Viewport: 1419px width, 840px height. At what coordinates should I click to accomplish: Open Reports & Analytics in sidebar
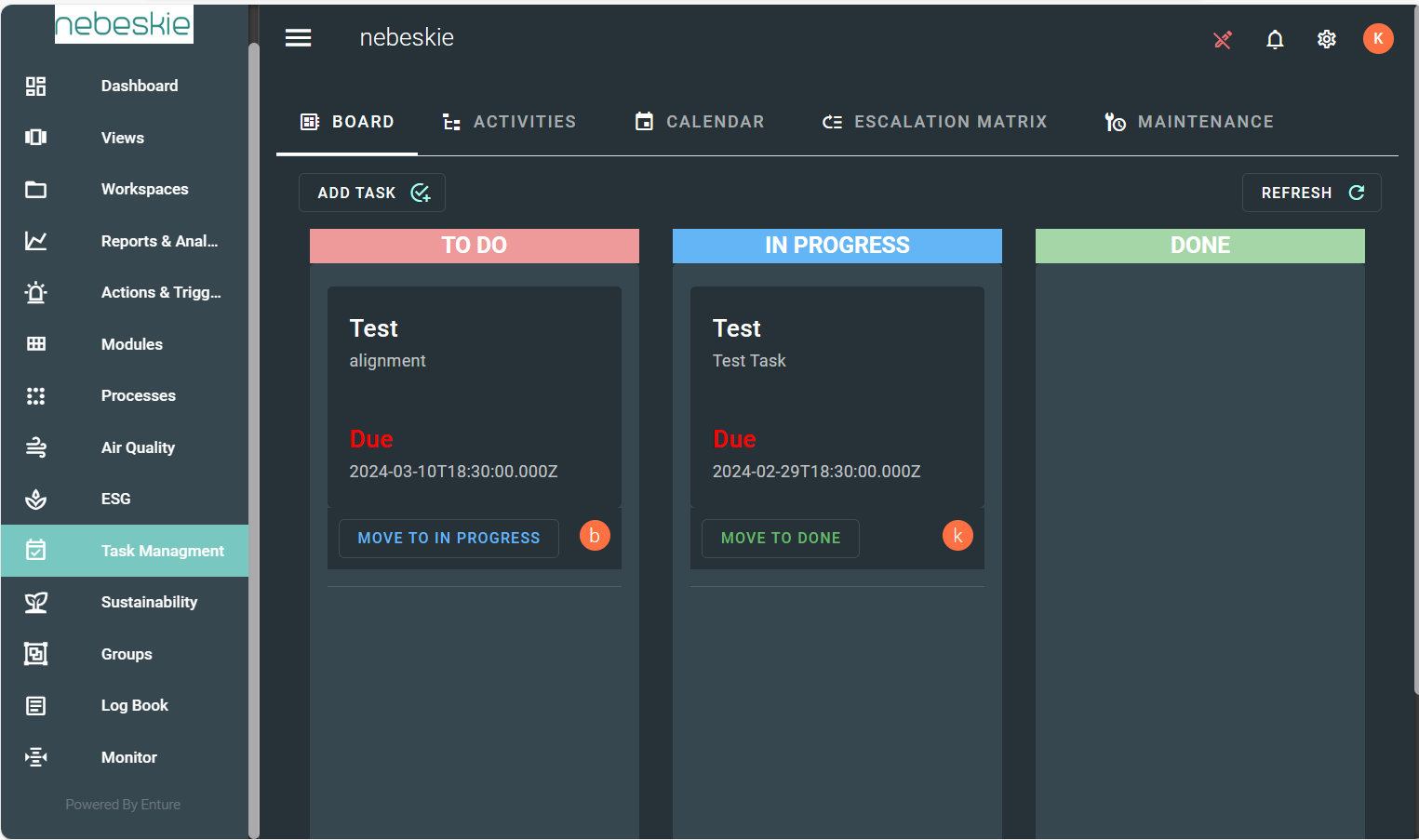coord(159,241)
